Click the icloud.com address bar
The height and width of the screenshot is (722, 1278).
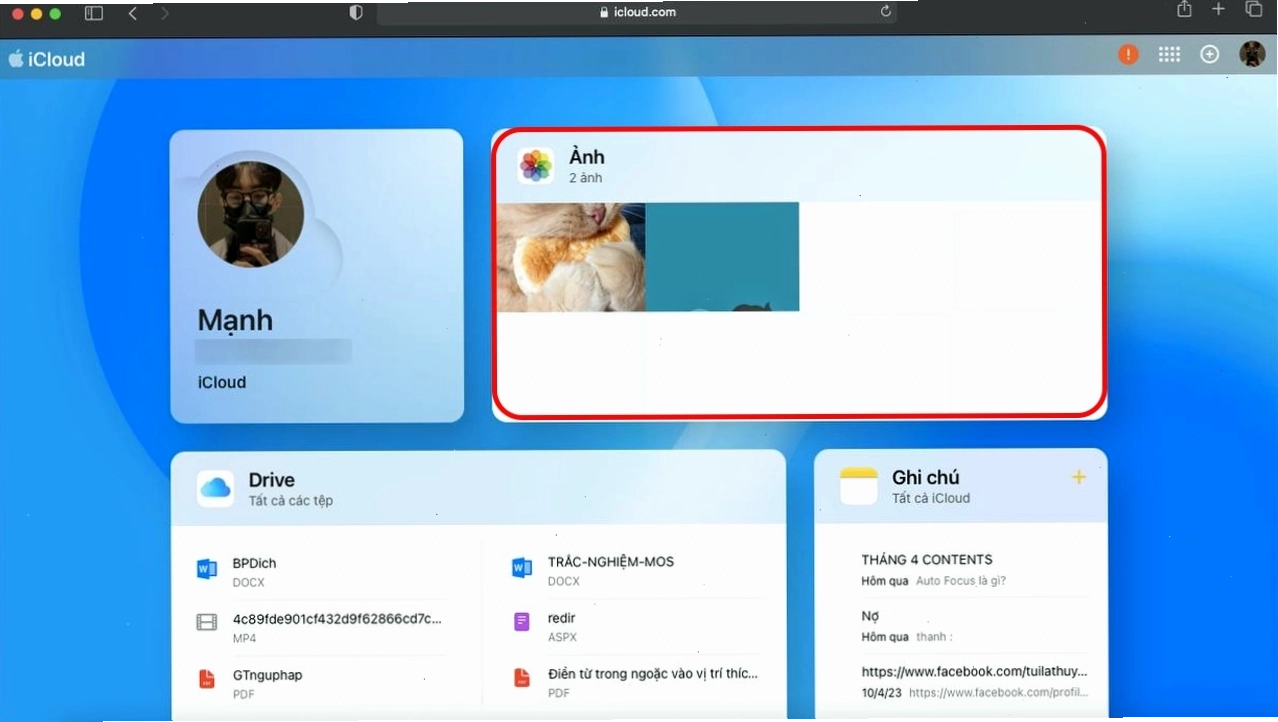pos(636,12)
